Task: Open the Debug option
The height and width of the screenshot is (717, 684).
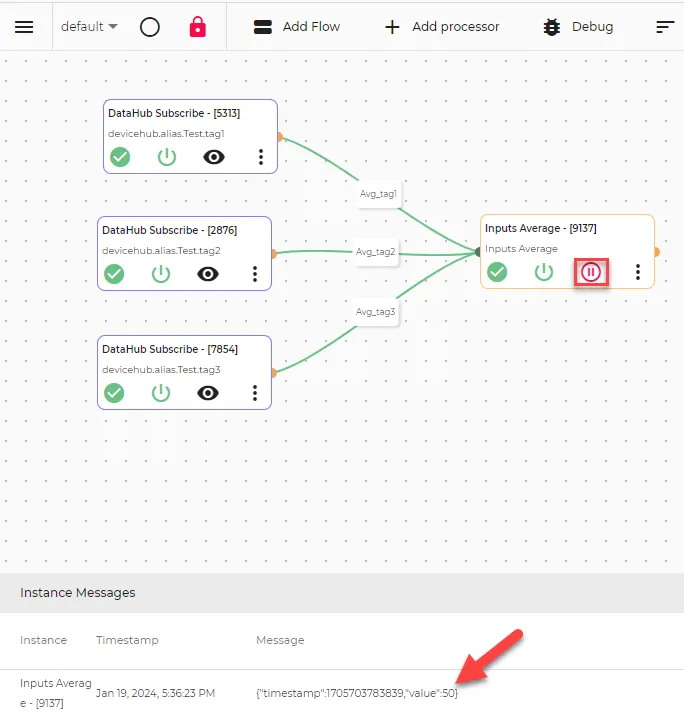Action: 578,27
